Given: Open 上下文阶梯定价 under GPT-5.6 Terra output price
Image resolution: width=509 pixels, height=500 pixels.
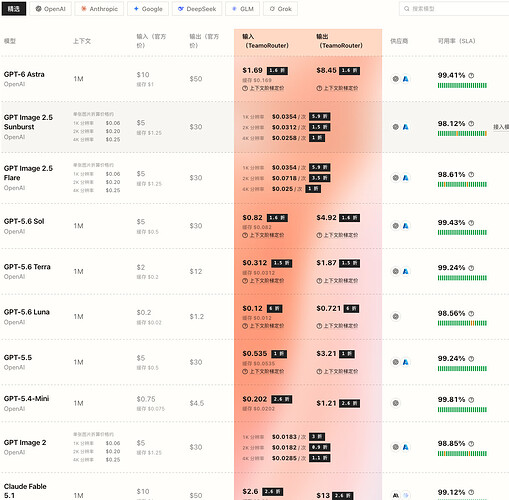Looking at the screenshot, I should [337, 281].
